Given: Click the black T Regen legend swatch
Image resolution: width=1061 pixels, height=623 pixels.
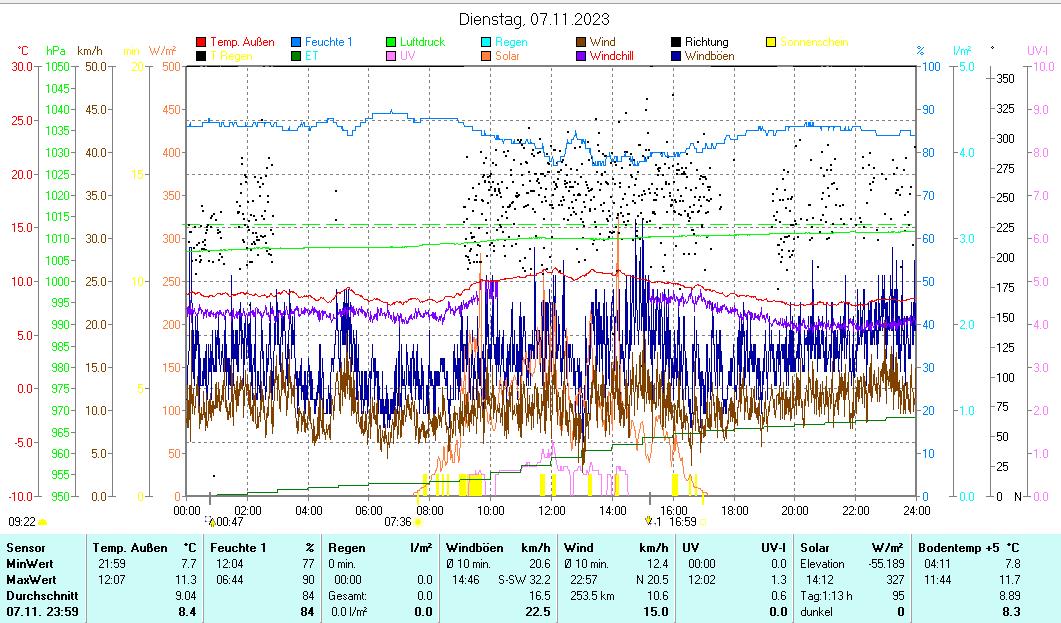Looking at the screenshot, I should click(201, 56).
